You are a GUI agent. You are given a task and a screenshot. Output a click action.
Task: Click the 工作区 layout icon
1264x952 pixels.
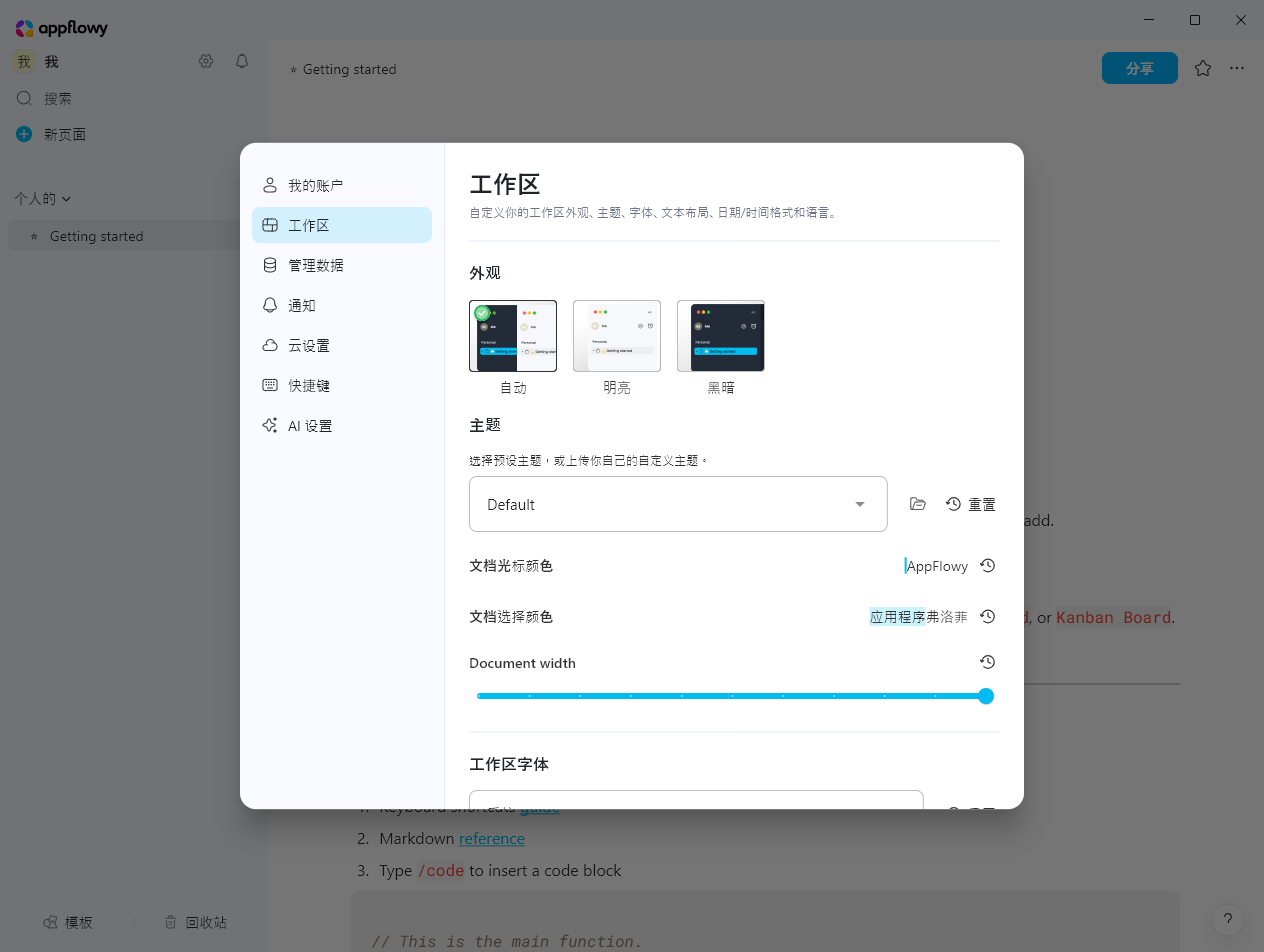tap(270, 225)
